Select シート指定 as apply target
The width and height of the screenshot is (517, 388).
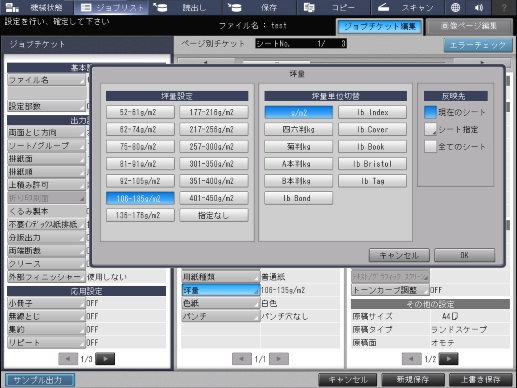(430, 129)
